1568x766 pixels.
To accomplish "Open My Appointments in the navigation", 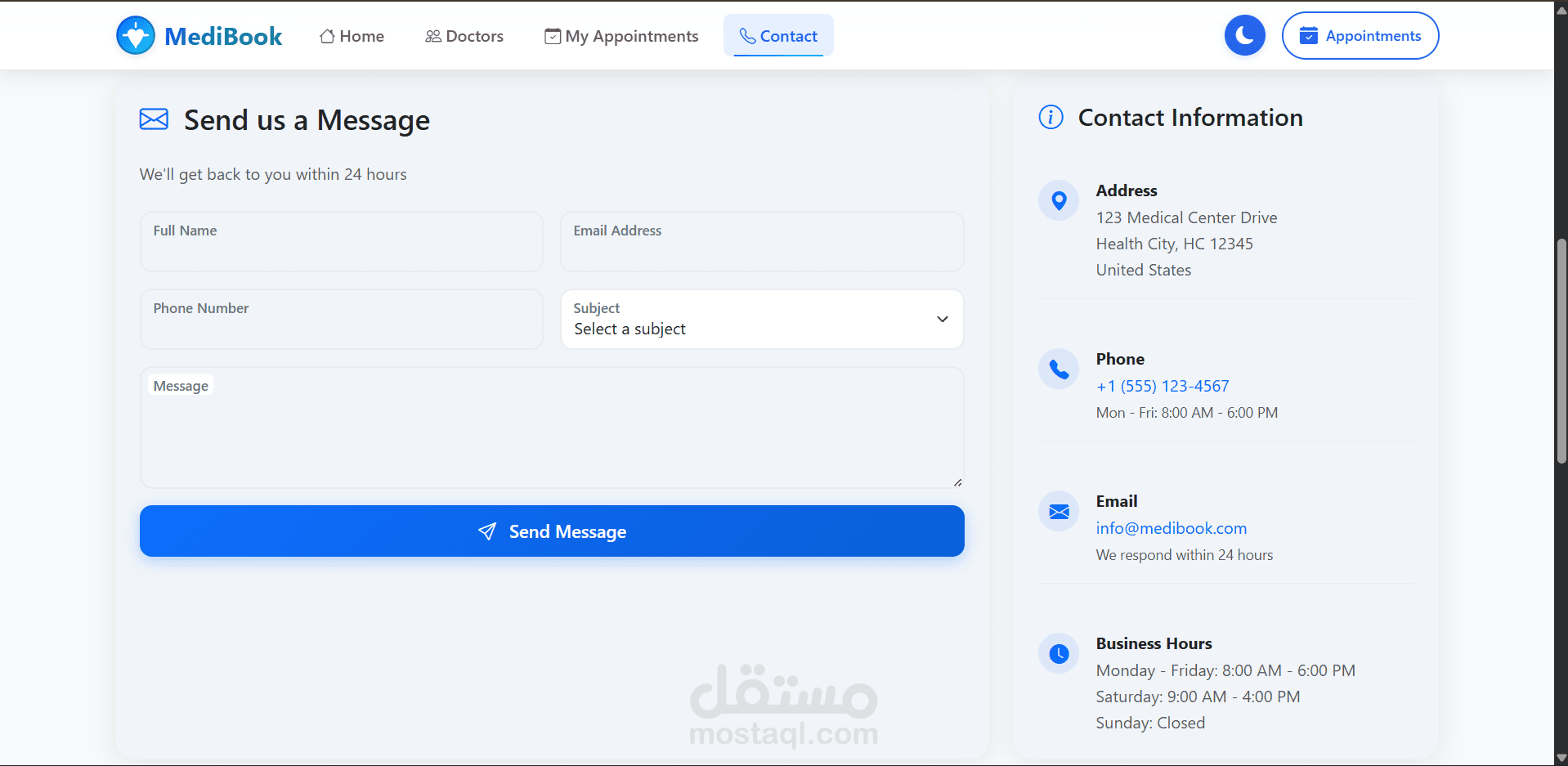I will [621, 36].
